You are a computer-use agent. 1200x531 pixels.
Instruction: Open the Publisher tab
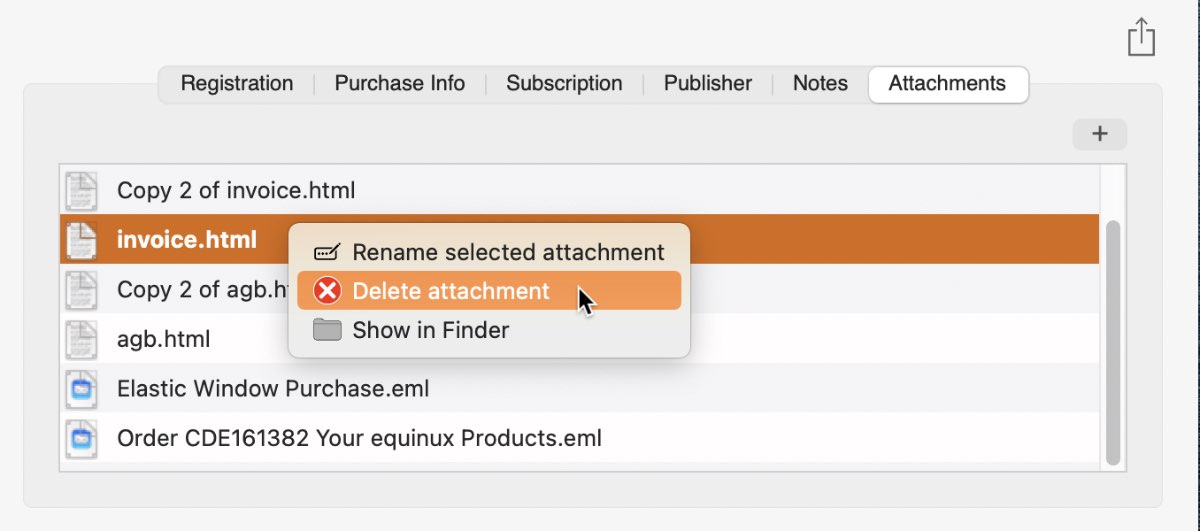point(708,84)
